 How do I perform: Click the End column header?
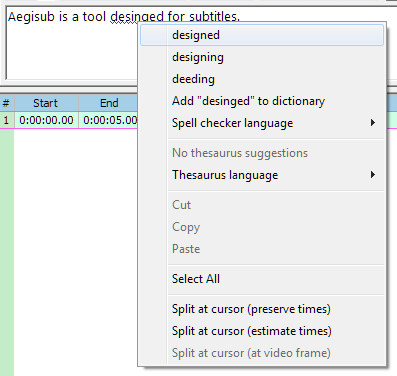pos(108,103)
